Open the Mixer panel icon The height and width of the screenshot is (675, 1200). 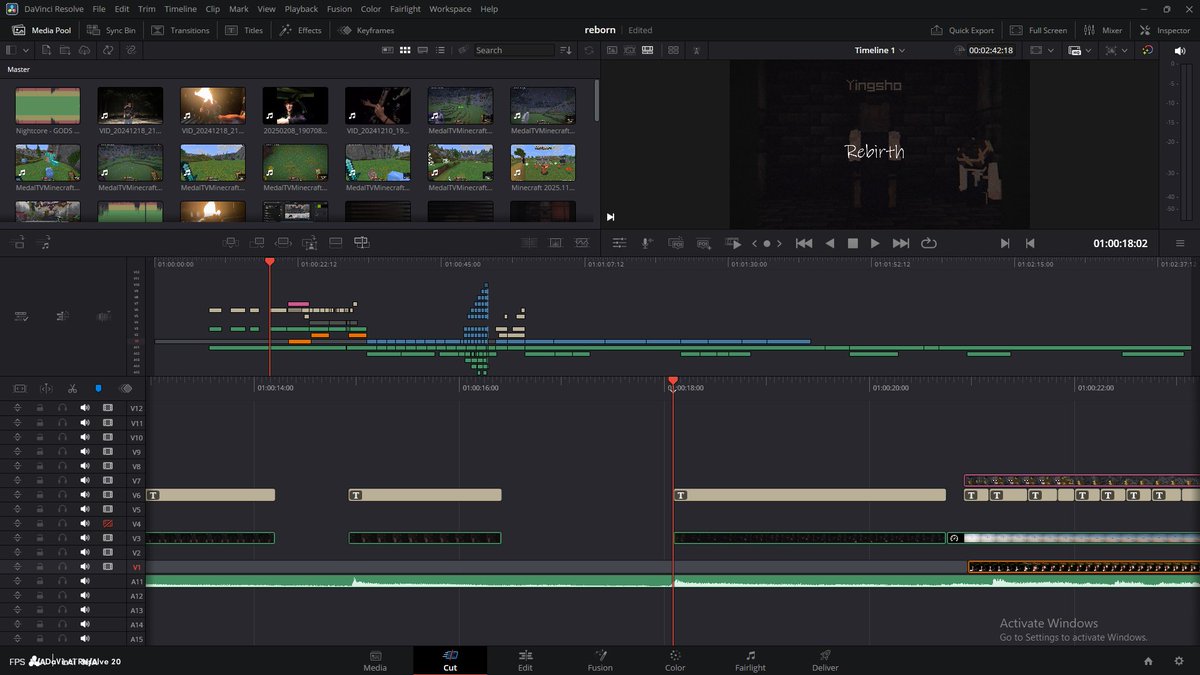tap(1102, 30)
